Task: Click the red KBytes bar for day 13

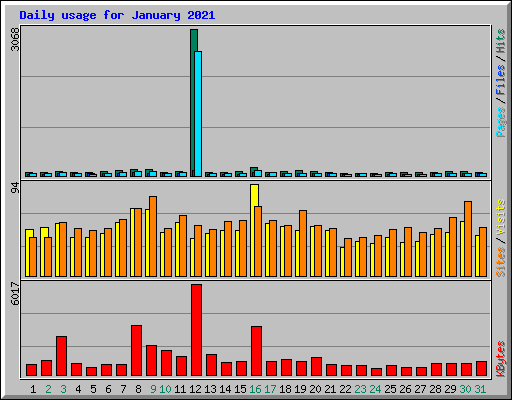Action: point(211,365)
